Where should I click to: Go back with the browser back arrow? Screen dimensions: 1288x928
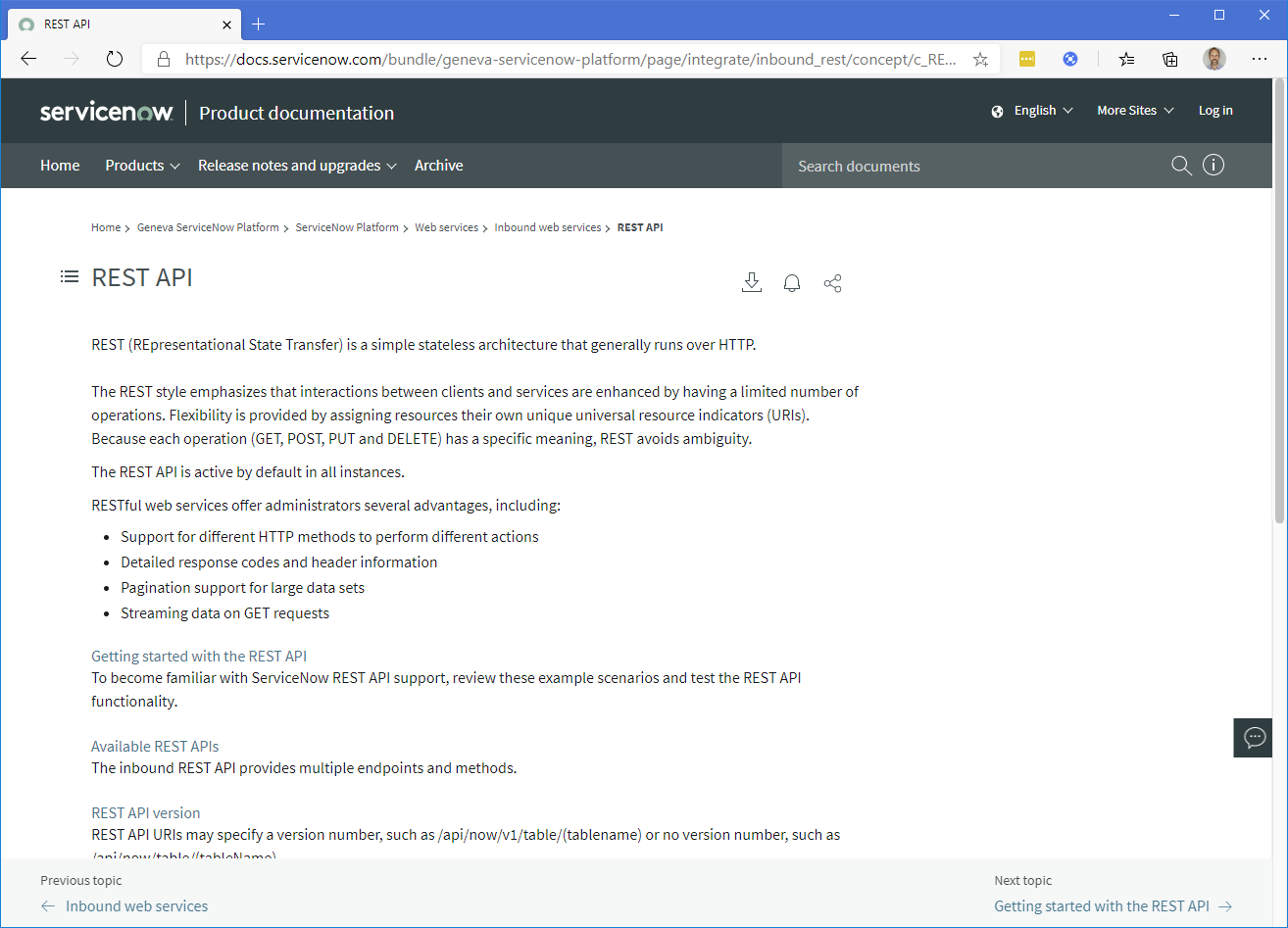coord(28,59)
